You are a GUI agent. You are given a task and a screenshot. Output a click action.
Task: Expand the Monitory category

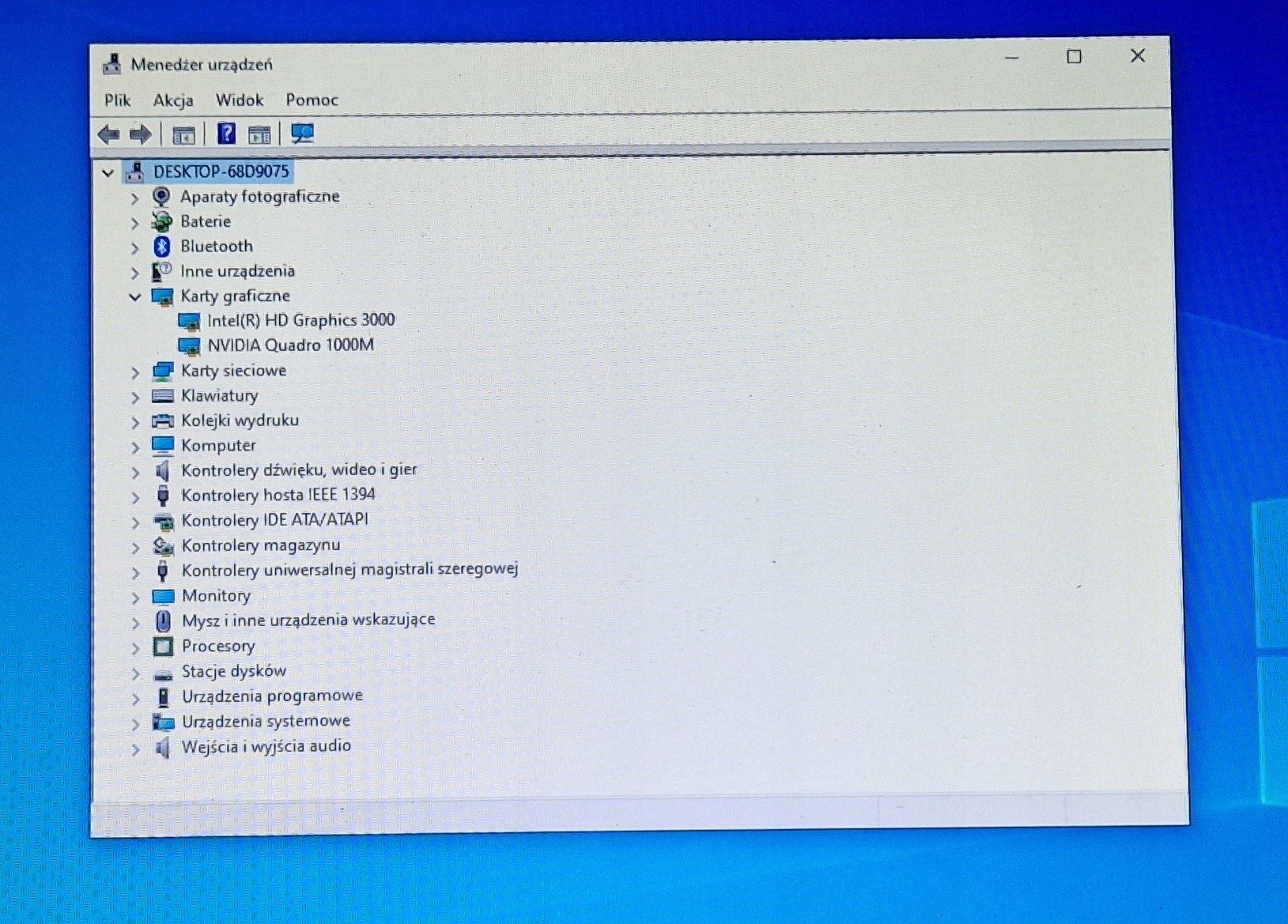point(136,598)
